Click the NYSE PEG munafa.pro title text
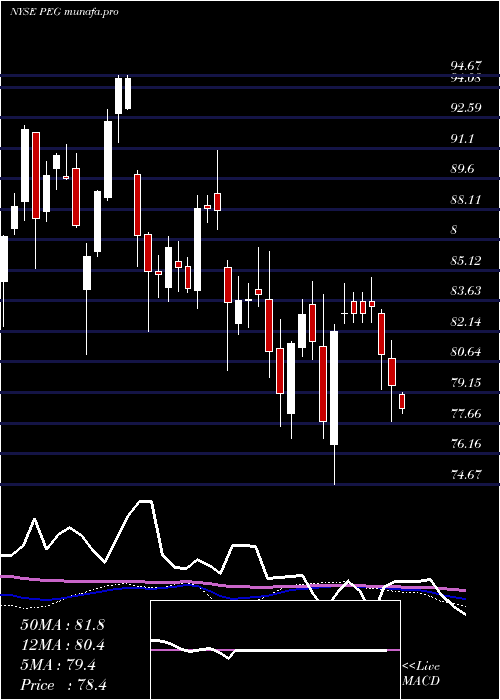Screen dimensions: 500x700 click(x=64, y=12)
